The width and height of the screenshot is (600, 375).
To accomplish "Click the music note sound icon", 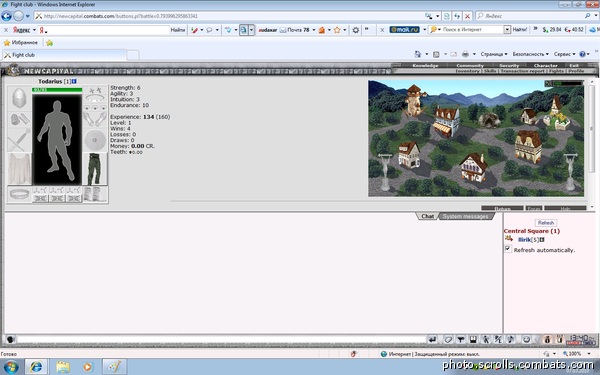I will pos(510,339).
